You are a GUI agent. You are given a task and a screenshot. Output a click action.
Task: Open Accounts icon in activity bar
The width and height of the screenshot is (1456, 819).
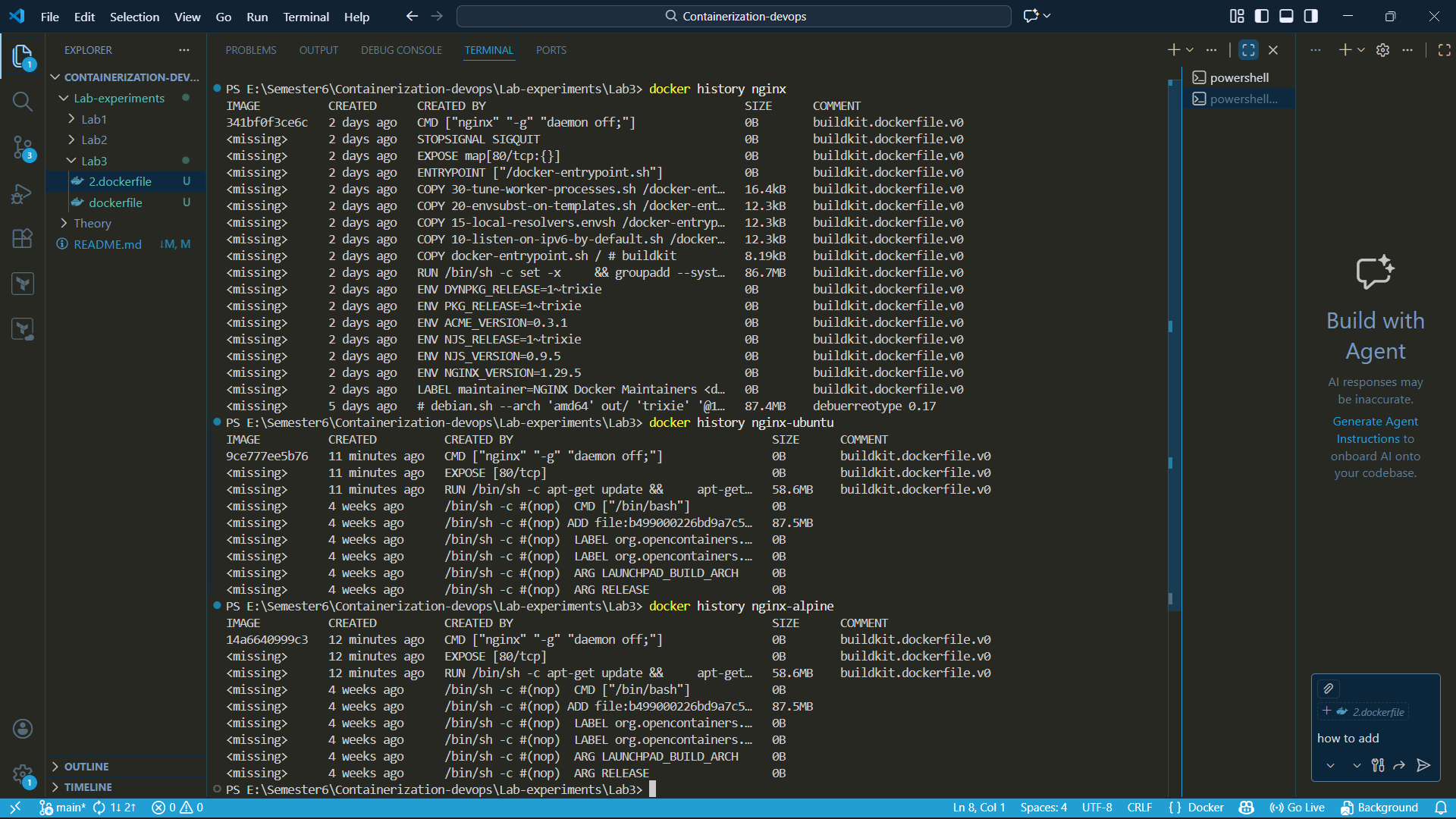click(23, 729)
